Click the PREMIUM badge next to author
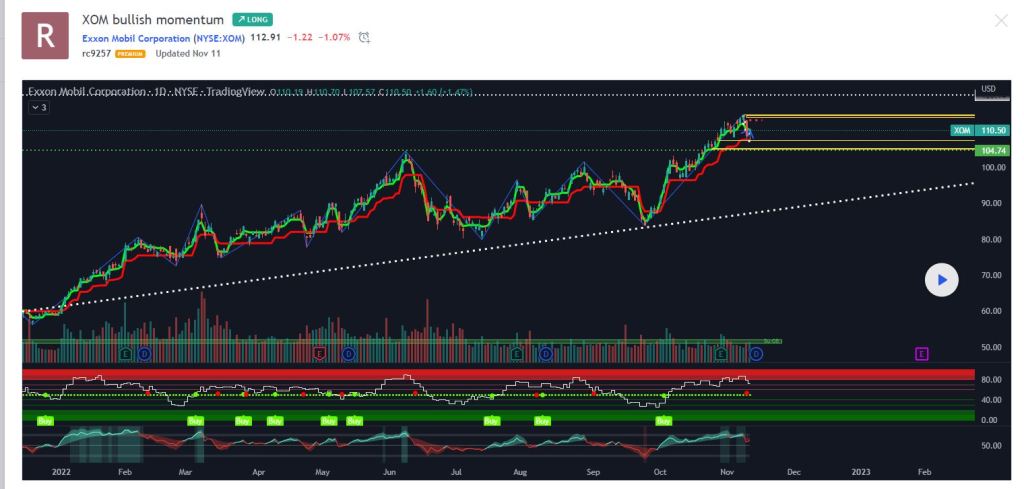Screen dimensions: 1024x489 130,53
